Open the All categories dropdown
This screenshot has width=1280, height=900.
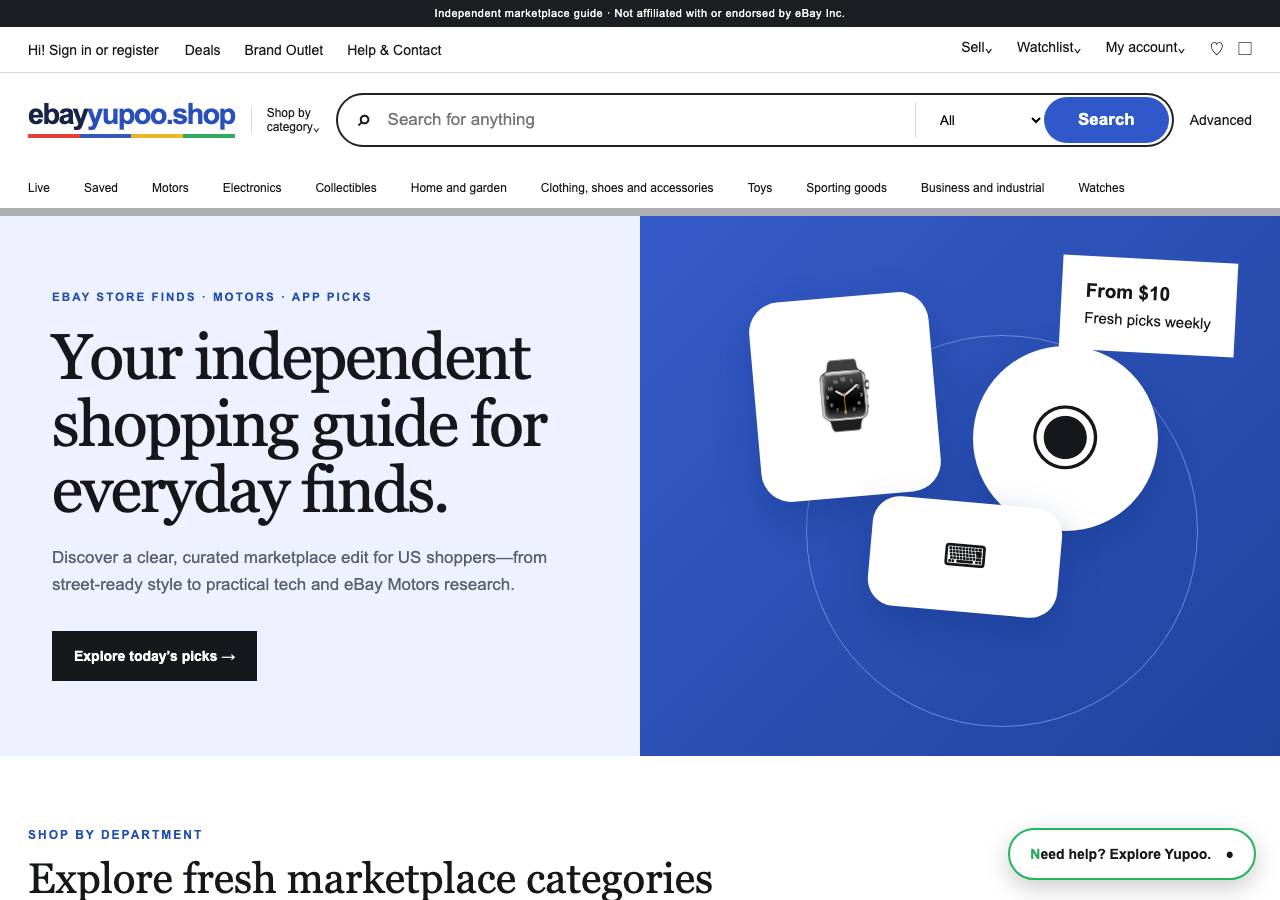(990, 120)
